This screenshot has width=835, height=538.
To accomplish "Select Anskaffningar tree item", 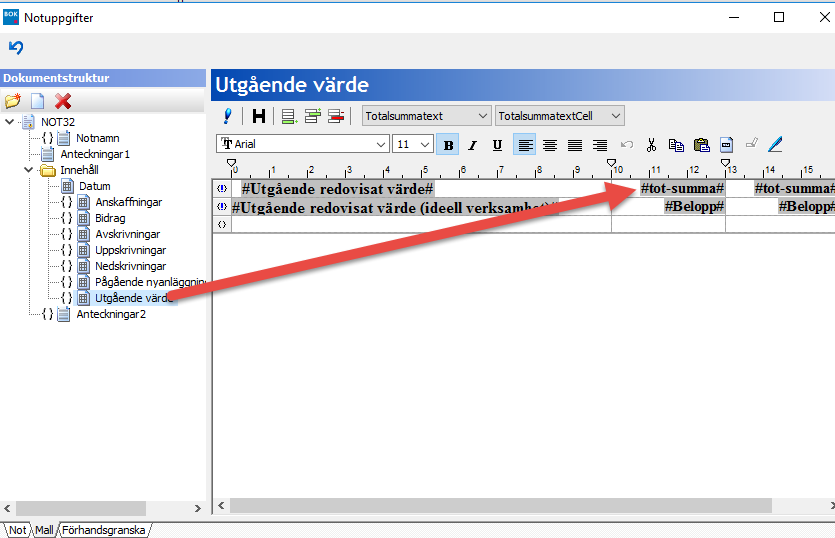I will 128,202.
